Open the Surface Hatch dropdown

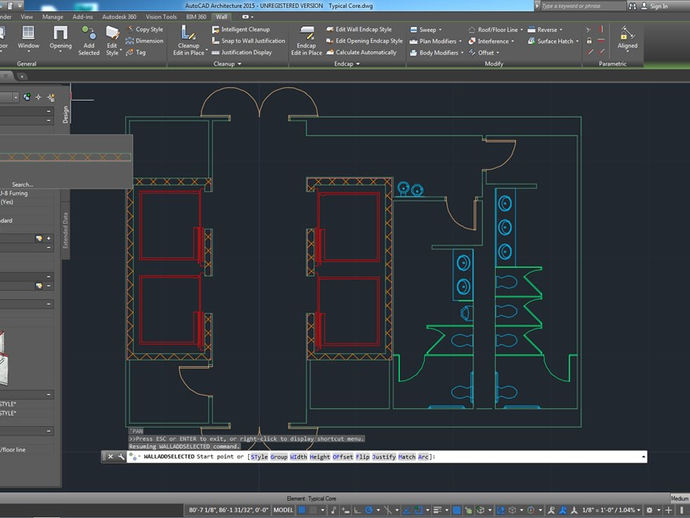pos(553,41)
